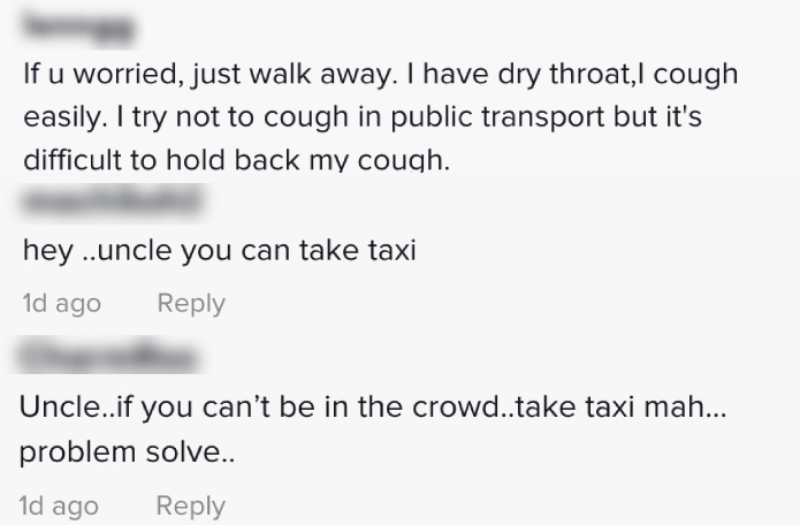
Task: Click the line starting 'If u worried, just walk away'
Action: pos(381,74)
